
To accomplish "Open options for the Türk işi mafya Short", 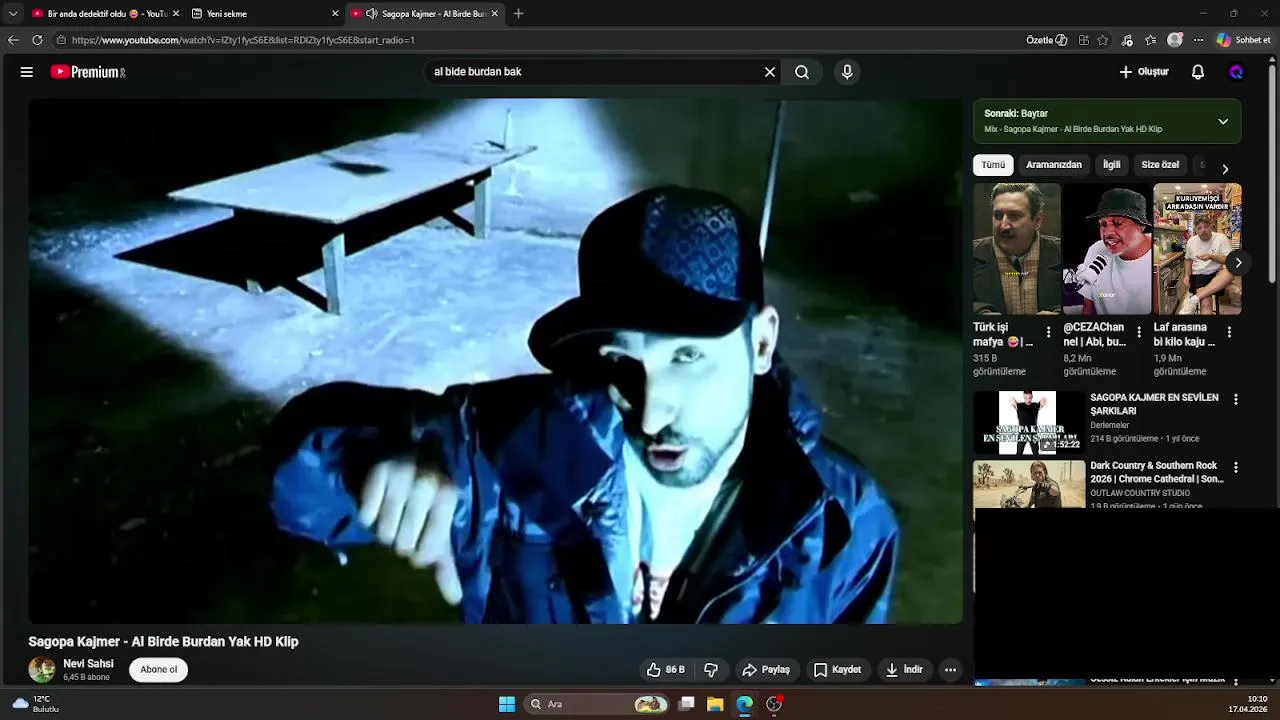I will point(1049,332).
